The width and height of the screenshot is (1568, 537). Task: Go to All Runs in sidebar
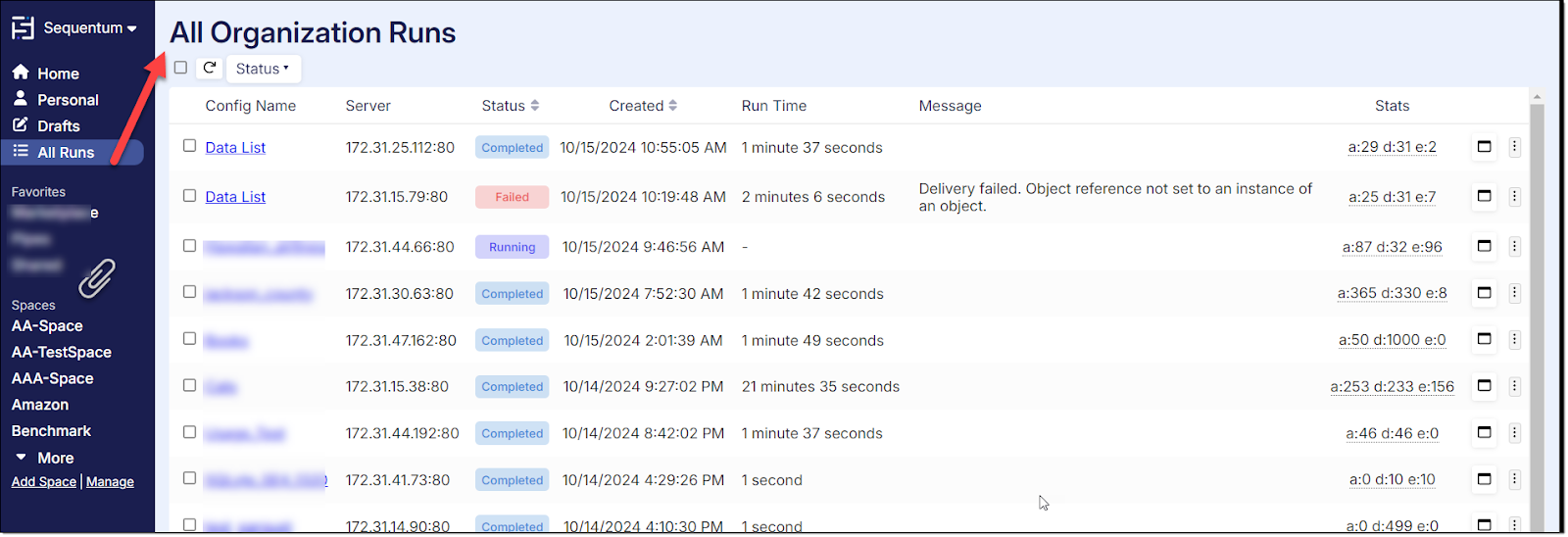pos(66,152)
